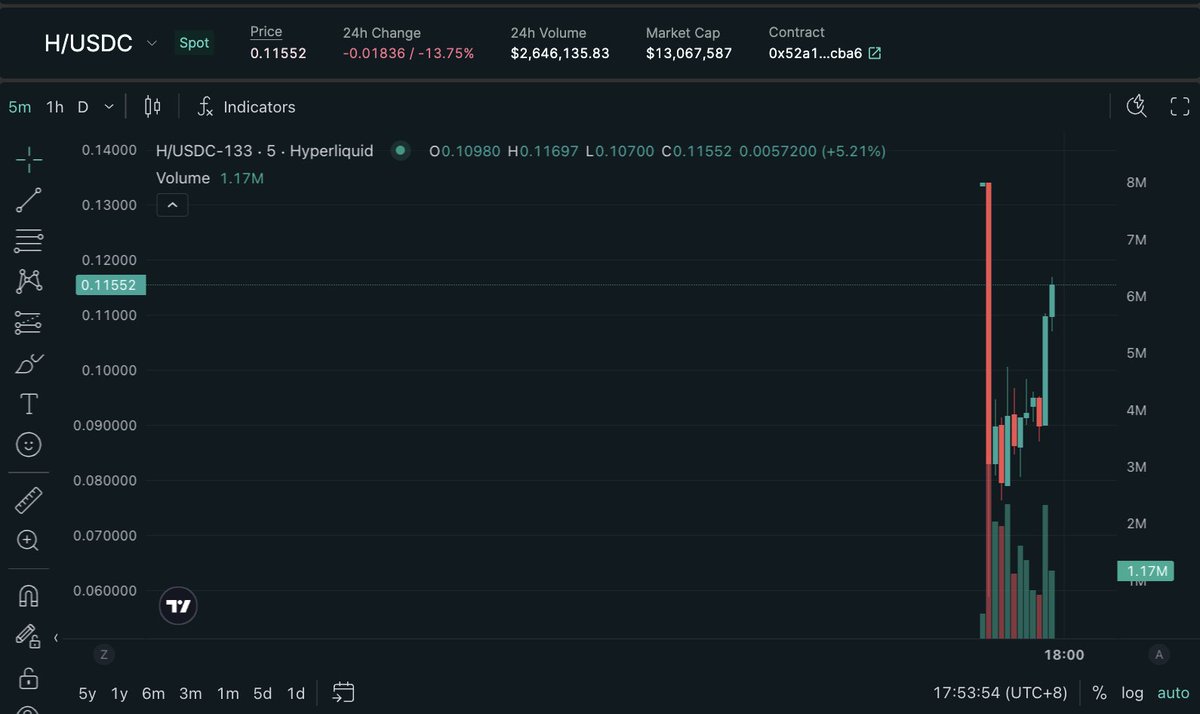The height and width of the screenshot is (714, 1200).
Task: Select the ruler measure tool
Action: [29, 500]
